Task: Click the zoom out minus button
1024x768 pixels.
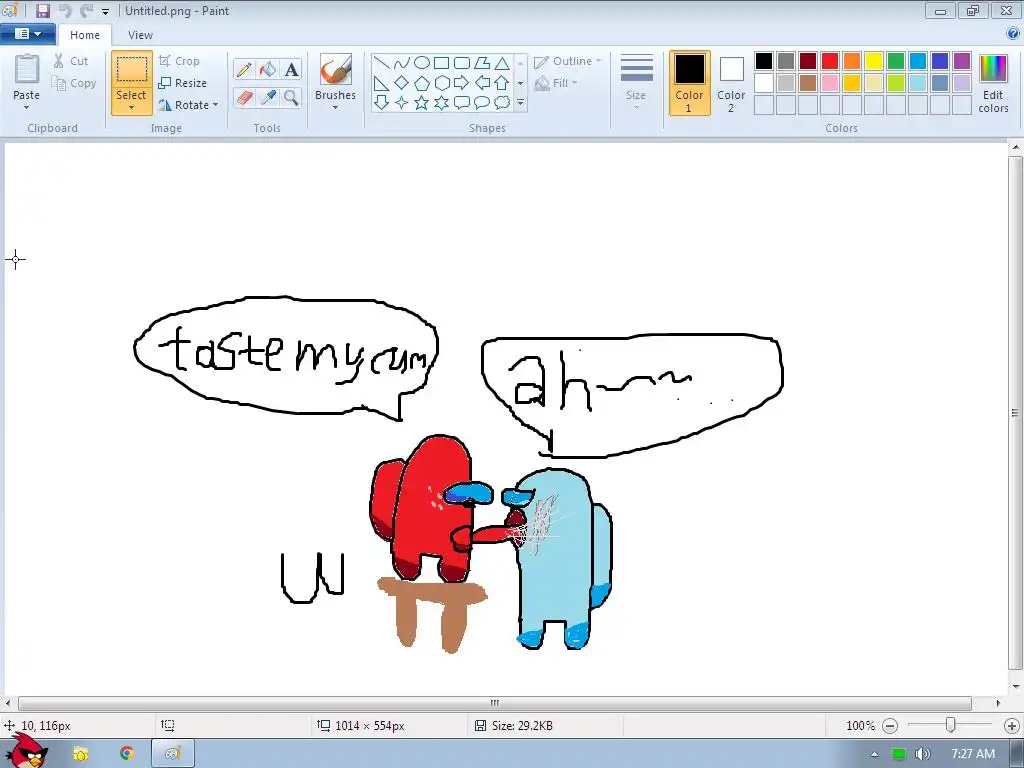Action: (890, 726)
